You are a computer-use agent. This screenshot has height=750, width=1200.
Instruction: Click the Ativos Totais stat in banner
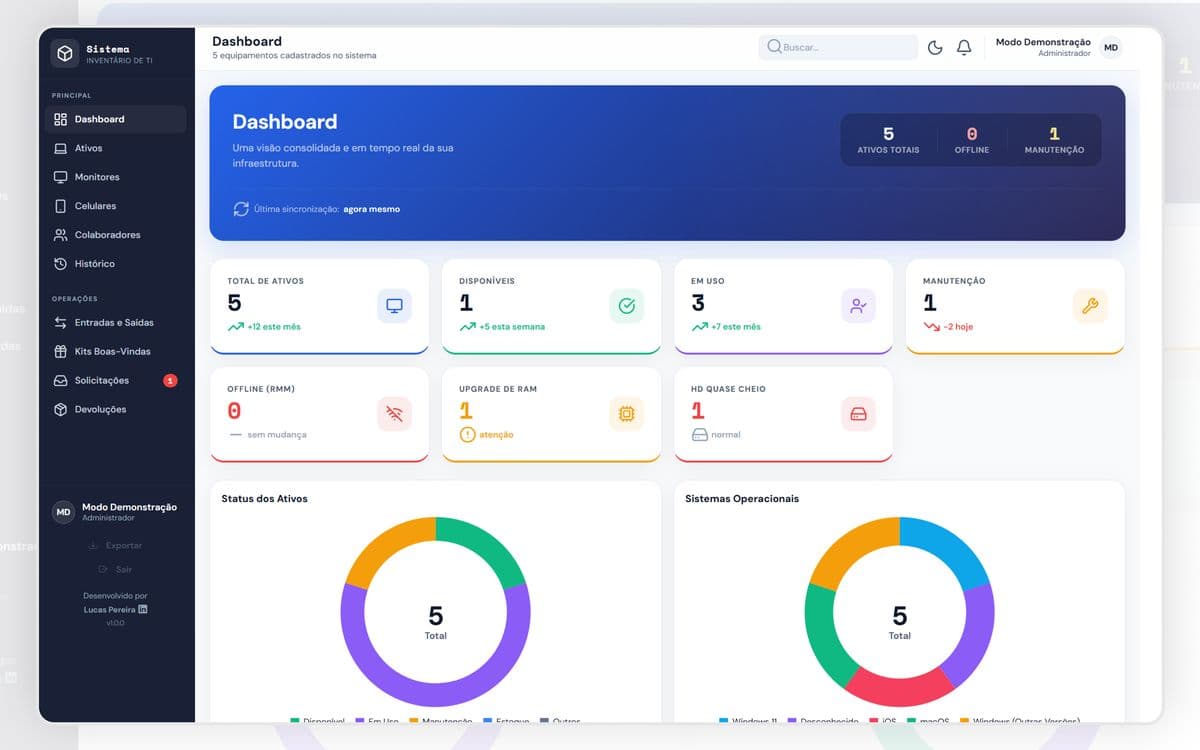tap(888, 140)
